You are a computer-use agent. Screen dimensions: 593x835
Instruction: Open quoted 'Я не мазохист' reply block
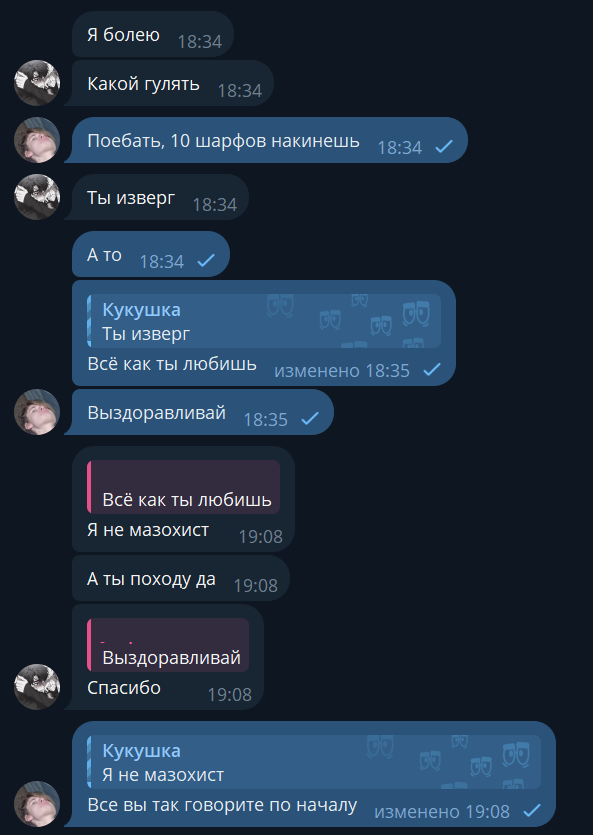[x=314, y=762]
